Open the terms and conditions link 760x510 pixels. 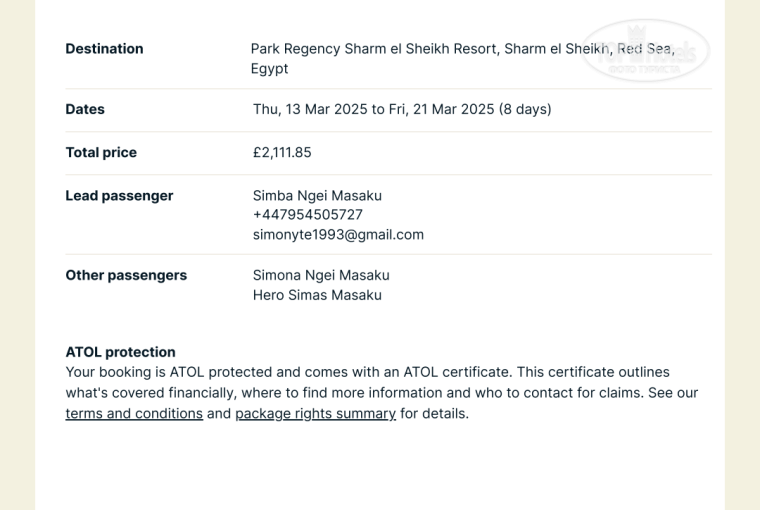click(134, 414)
